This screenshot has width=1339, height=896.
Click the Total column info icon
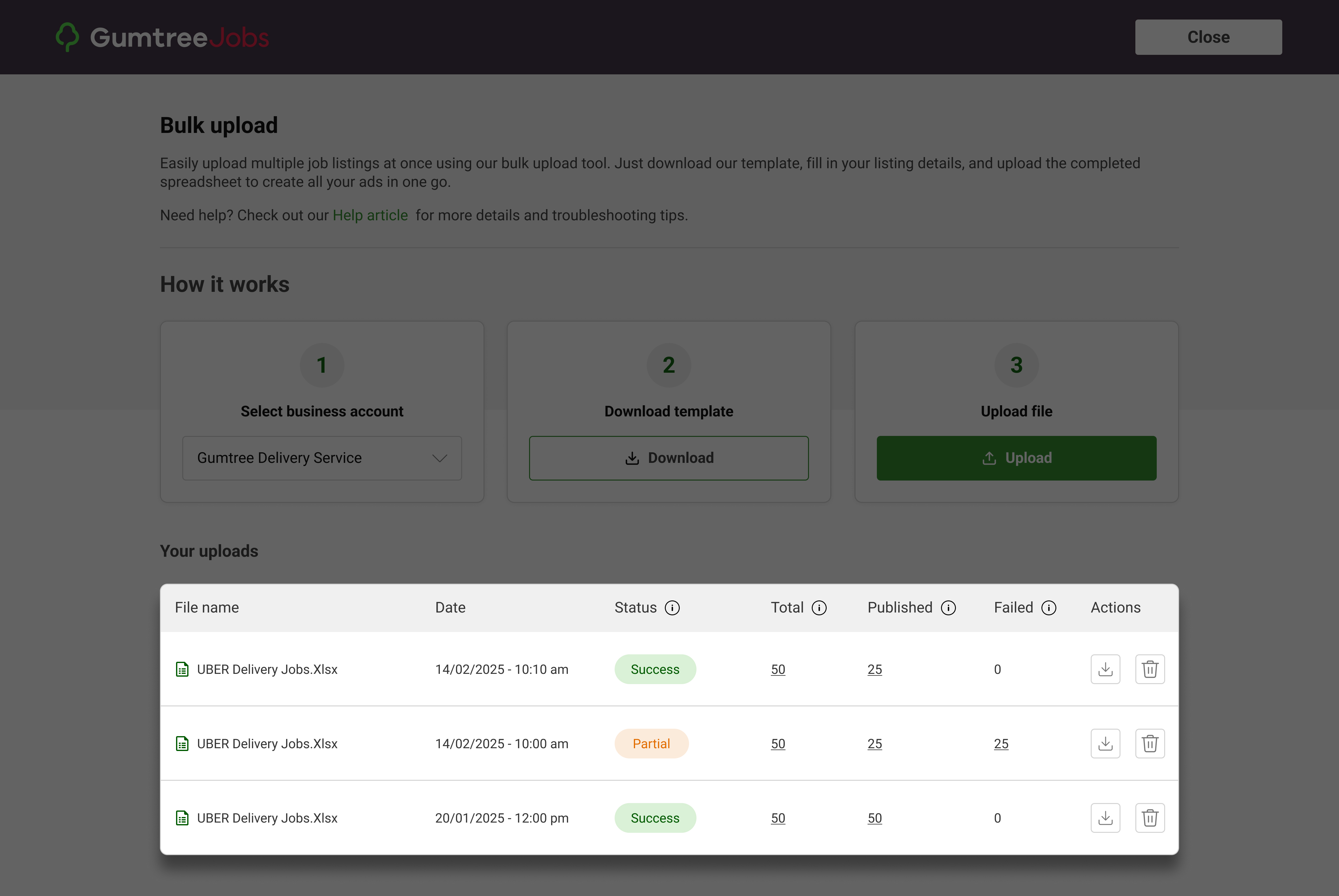(819, 608)
